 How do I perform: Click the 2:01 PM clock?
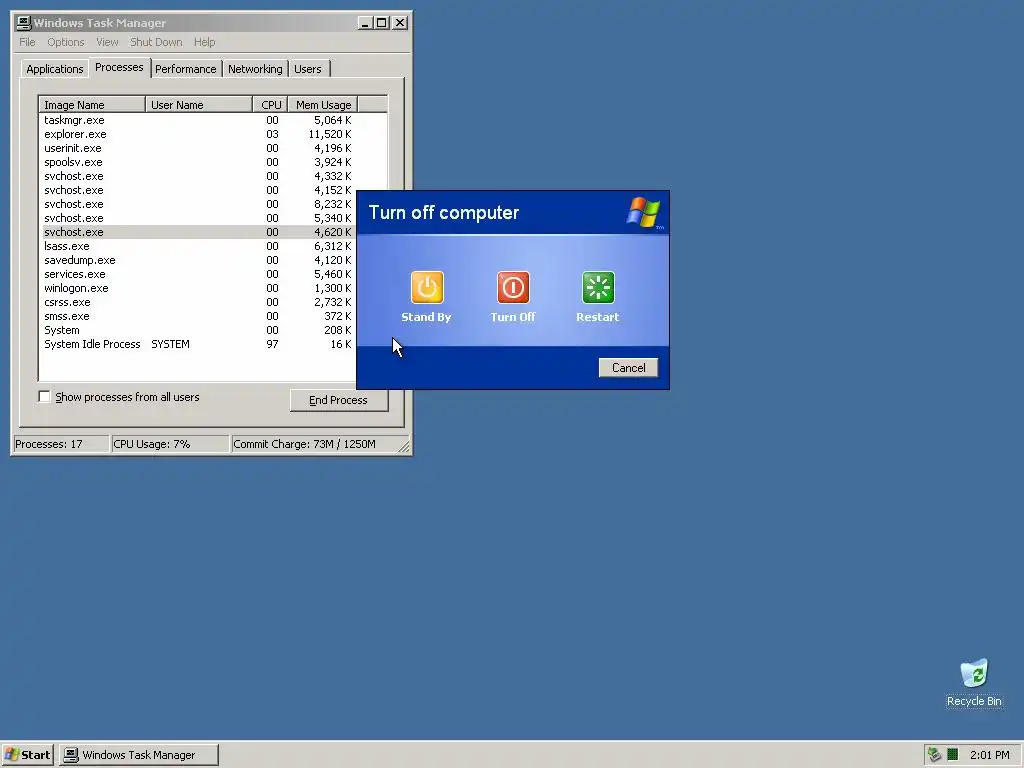989,755
